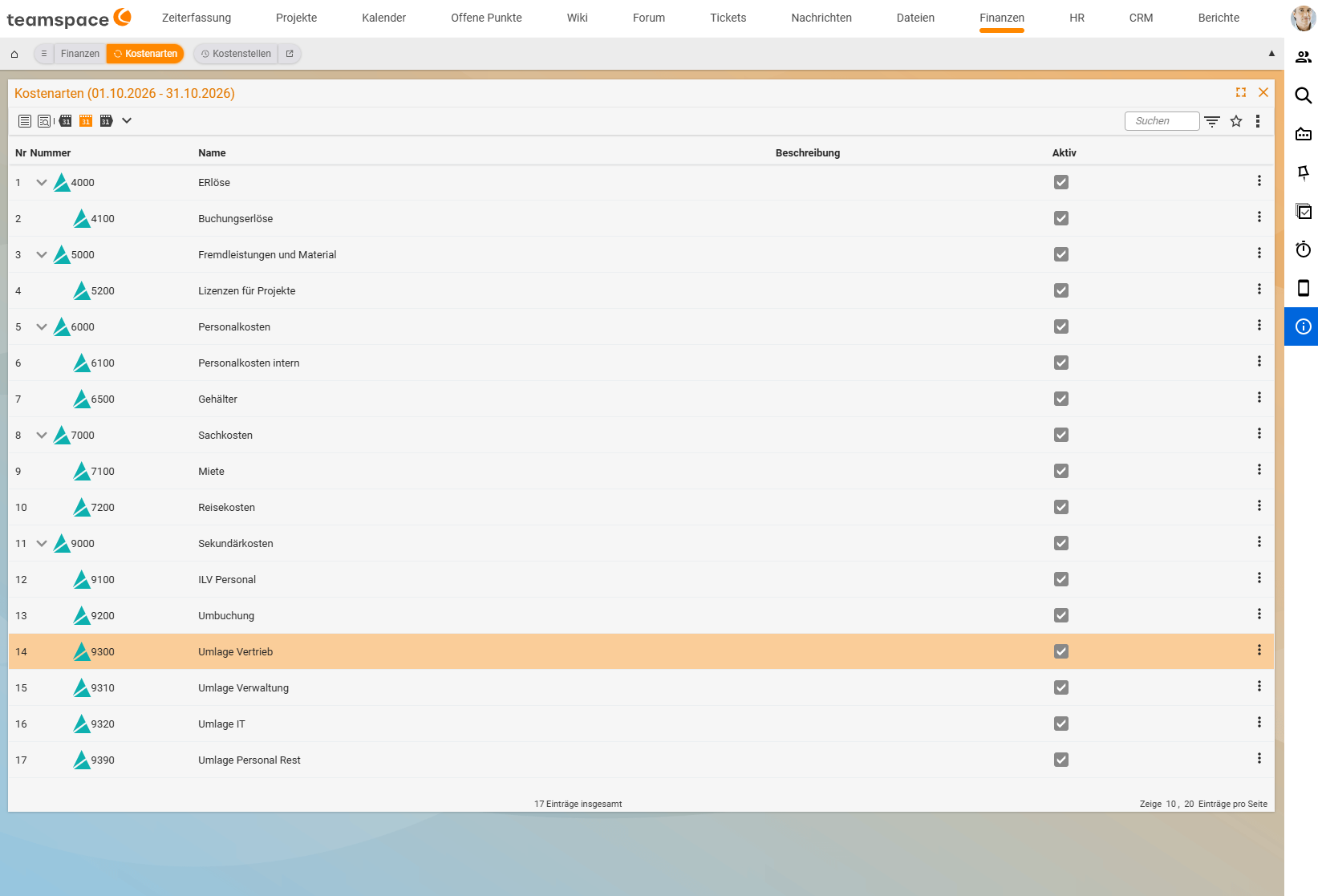Uncheck Aktiv for ERlöse
The height and width of the screenshot is (896, 1318).
click(x=1061, y=182)
